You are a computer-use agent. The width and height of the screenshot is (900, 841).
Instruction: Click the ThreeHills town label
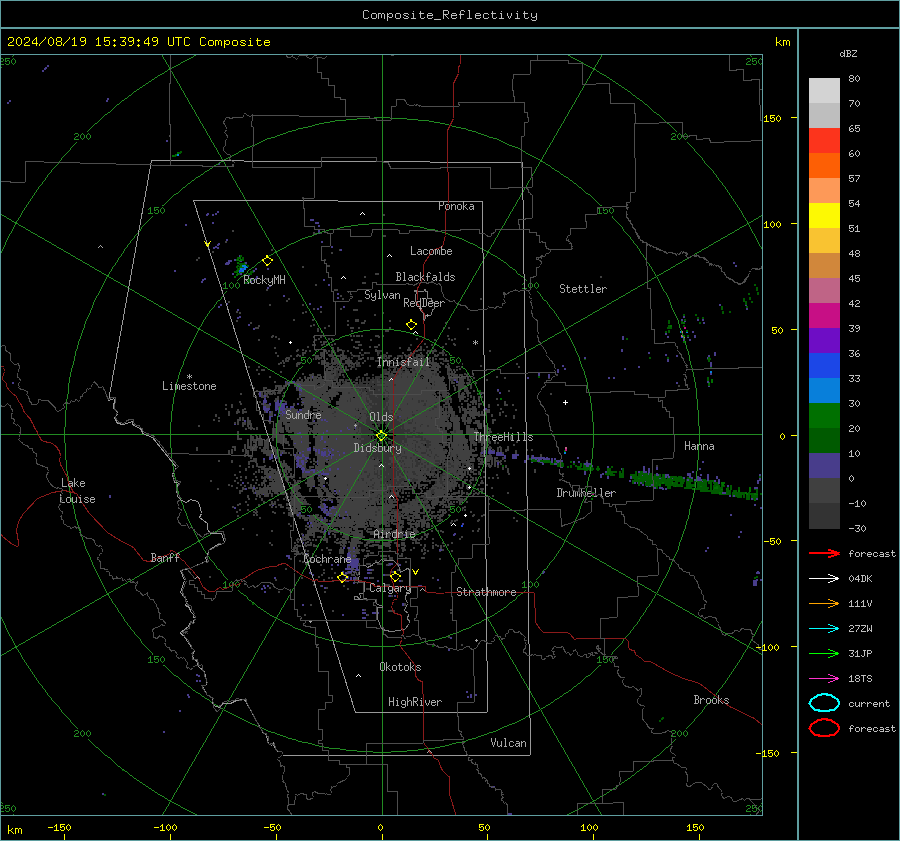[x=503, y=437]
